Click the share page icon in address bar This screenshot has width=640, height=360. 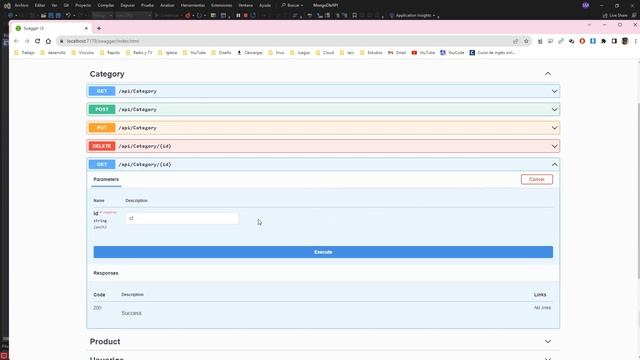pyautogui.click(x=516, y=41)
